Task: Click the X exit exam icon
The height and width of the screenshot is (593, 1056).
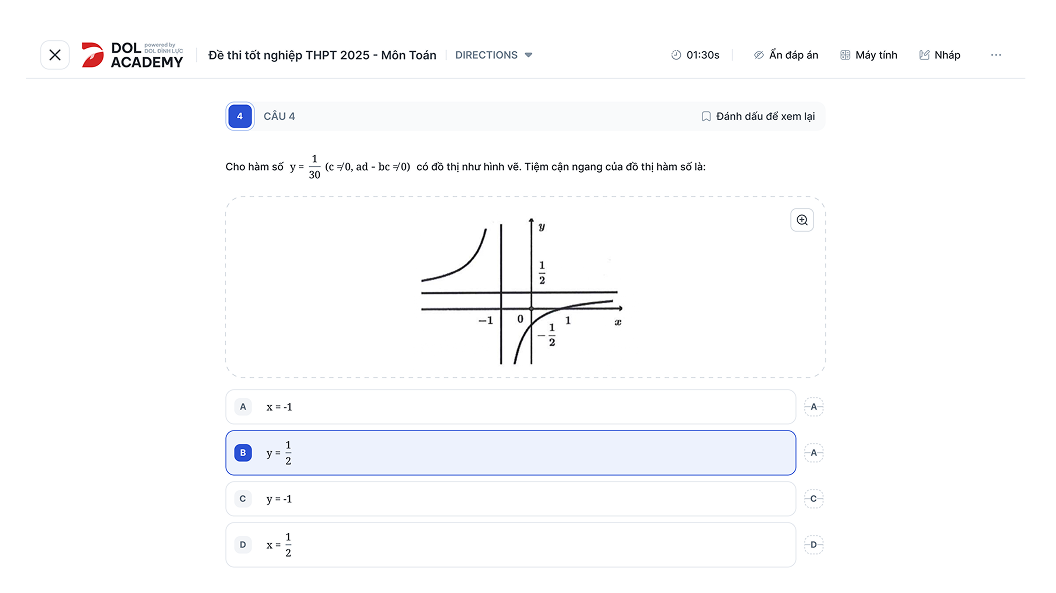Action: [55, 55]
